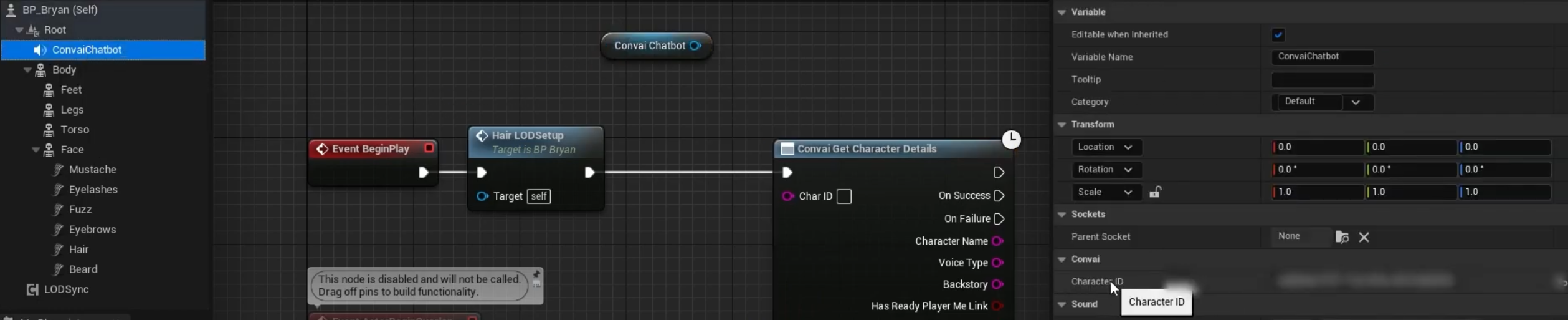Click the Mustache groom component icon
This screenshot has height=320, width=1568.
pos(58,170)
